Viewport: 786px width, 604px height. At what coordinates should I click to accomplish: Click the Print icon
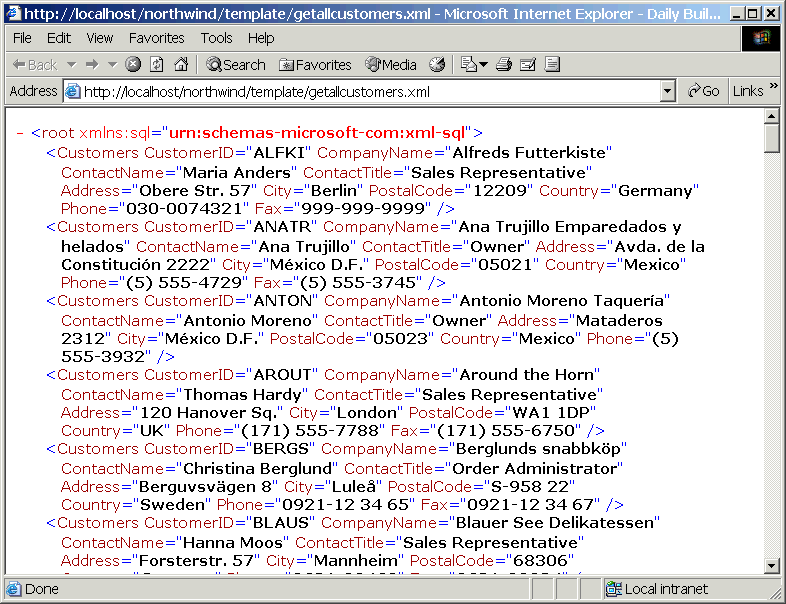504,65
